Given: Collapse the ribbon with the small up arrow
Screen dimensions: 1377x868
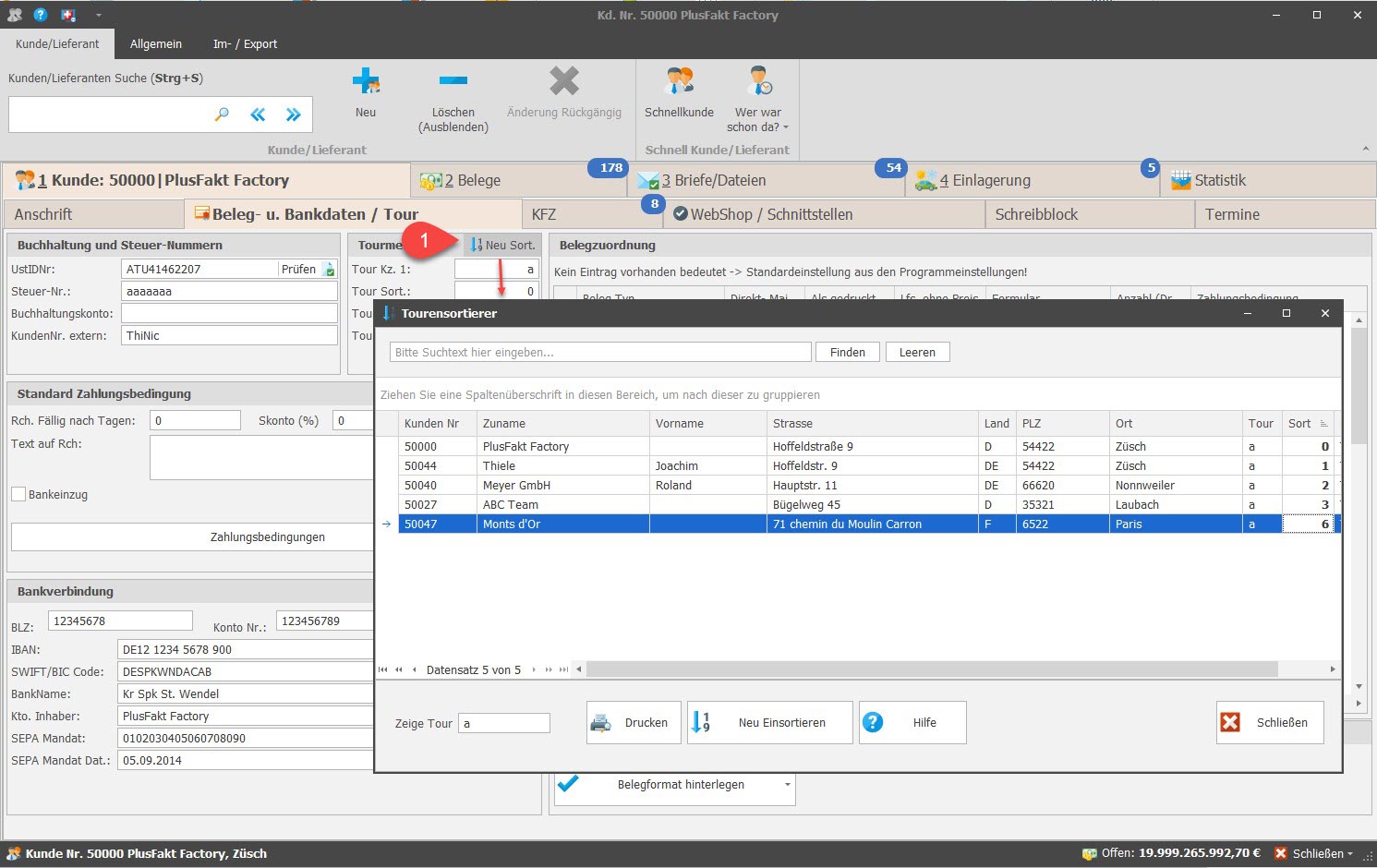Looking at the screenshot, I should pyautogui.click(x=1366, y=149).
